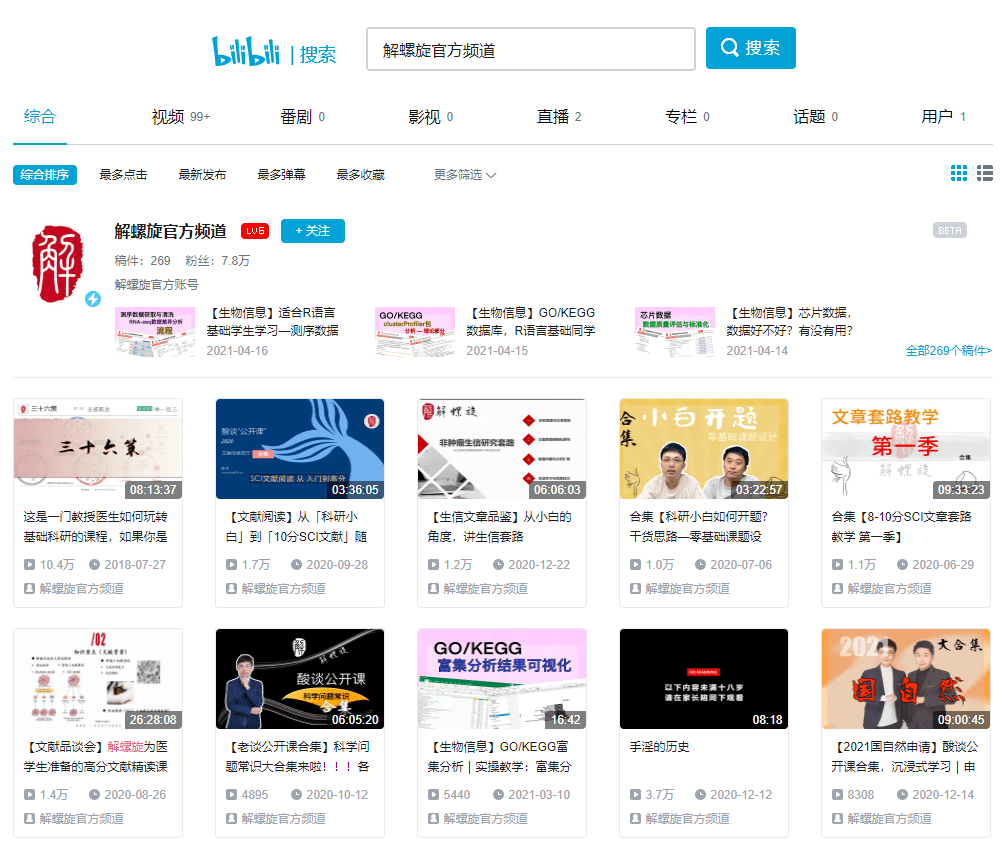Focus the search input containing 解螺旋官方频道
The width and height of the screenshot is (1004, 851).
[x=531, y=49]
